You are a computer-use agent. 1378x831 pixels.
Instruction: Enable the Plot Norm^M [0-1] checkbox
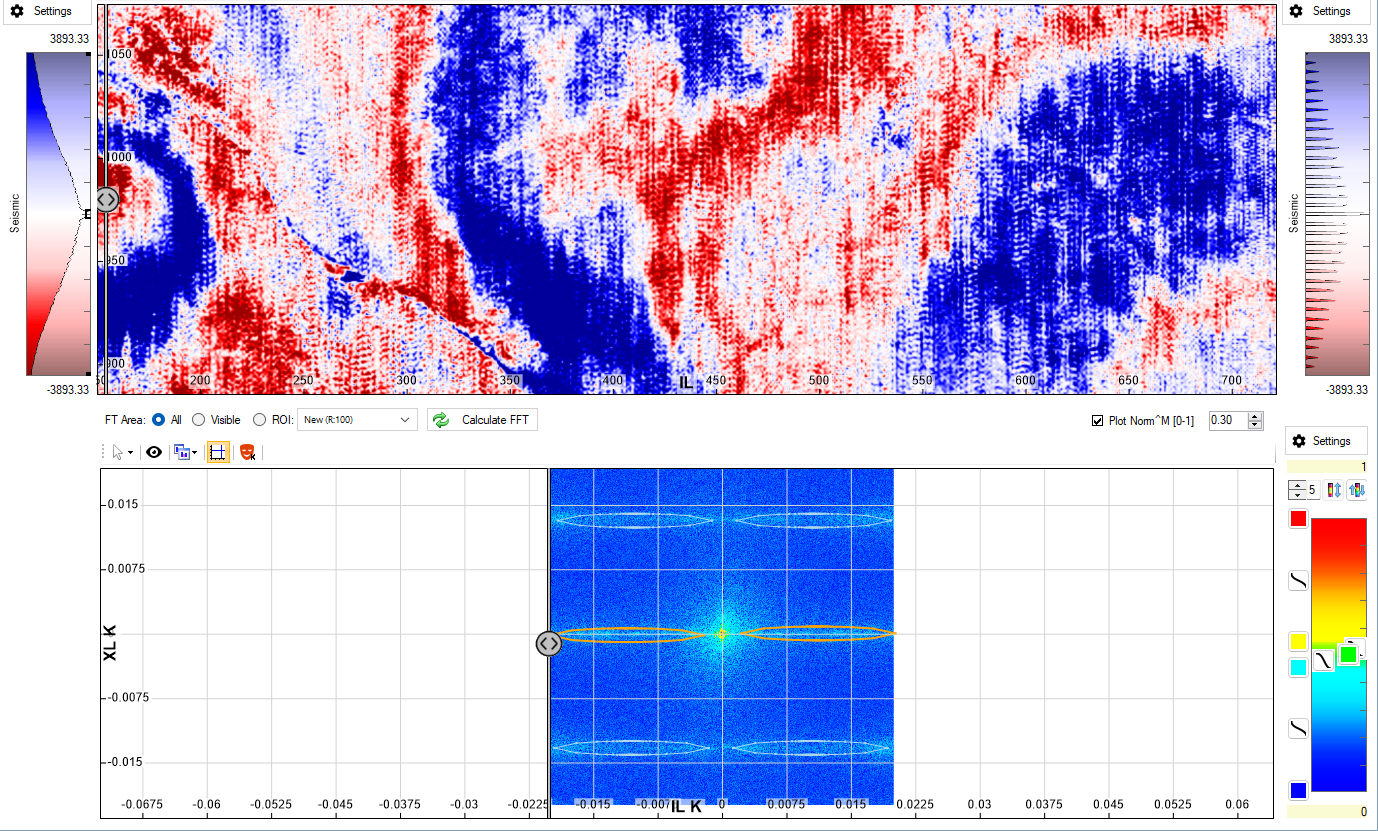1097,419
